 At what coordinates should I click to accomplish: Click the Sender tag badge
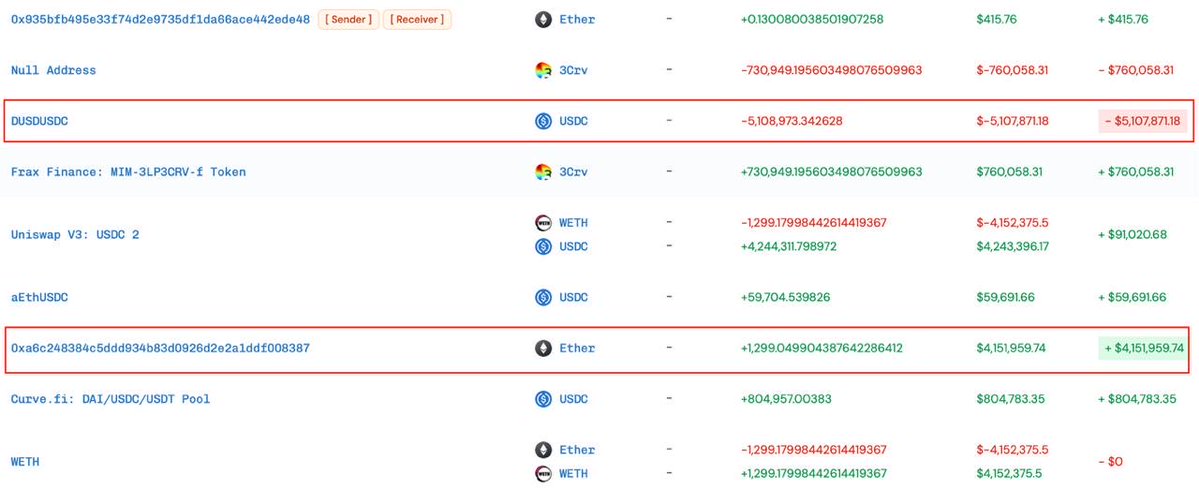pos(348,19)
